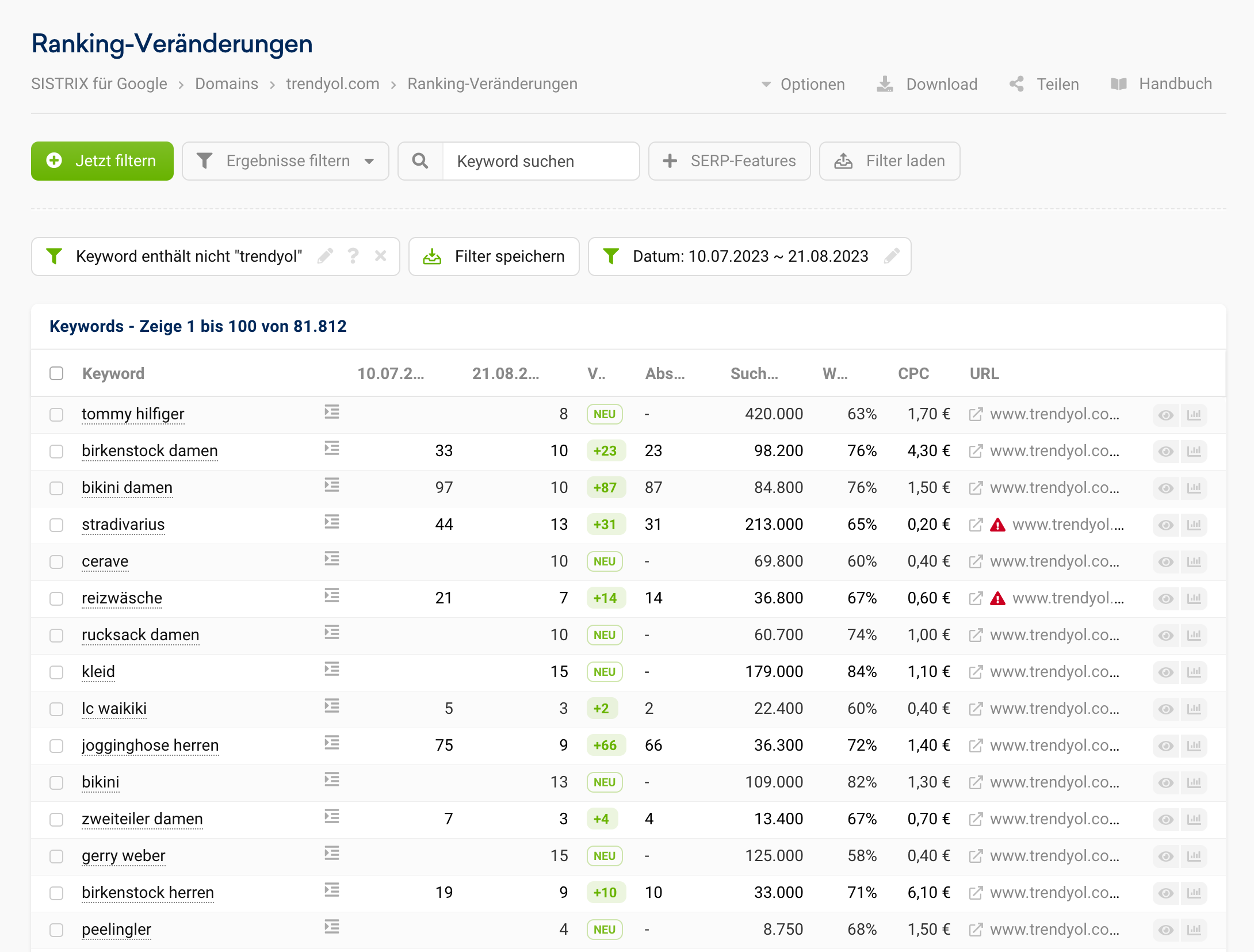The height and width of the screenshot is (952, 1254).
Task: Sort by Abs... column header
Action: (x=665, y=374)
